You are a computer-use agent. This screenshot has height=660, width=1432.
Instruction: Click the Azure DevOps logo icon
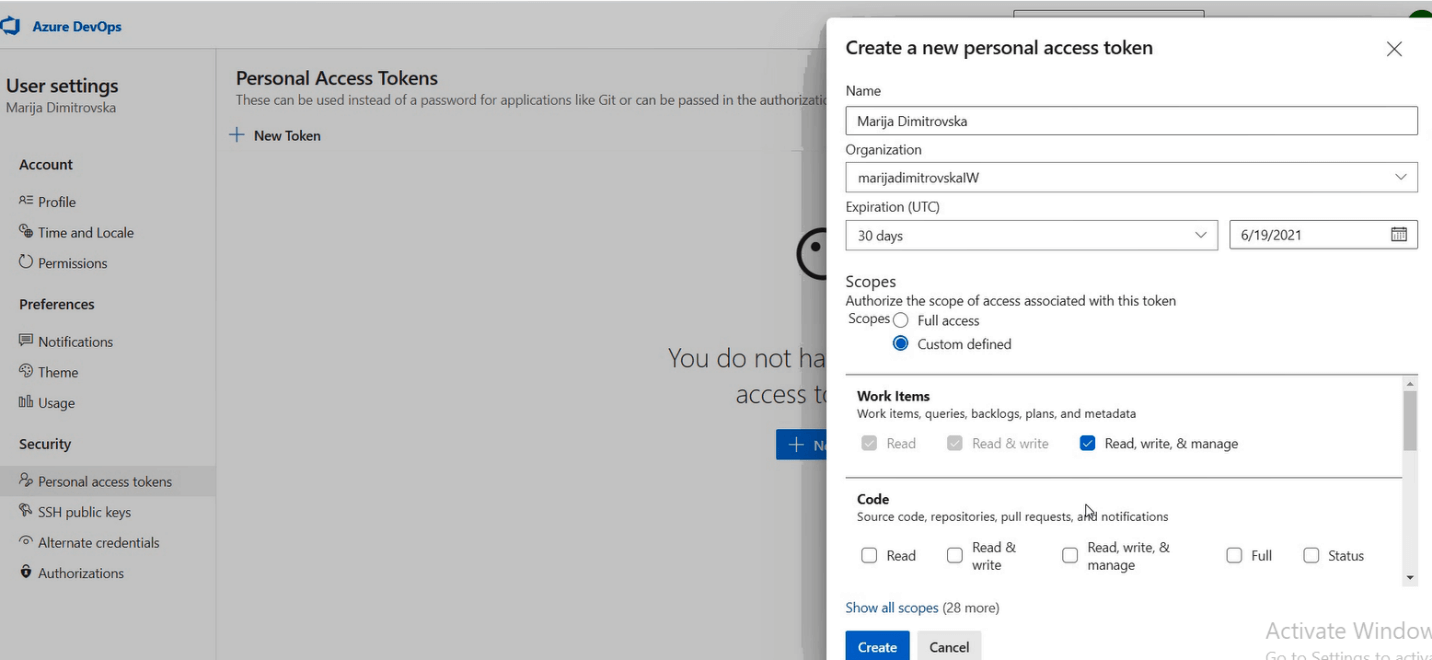[x=11, y=26]
